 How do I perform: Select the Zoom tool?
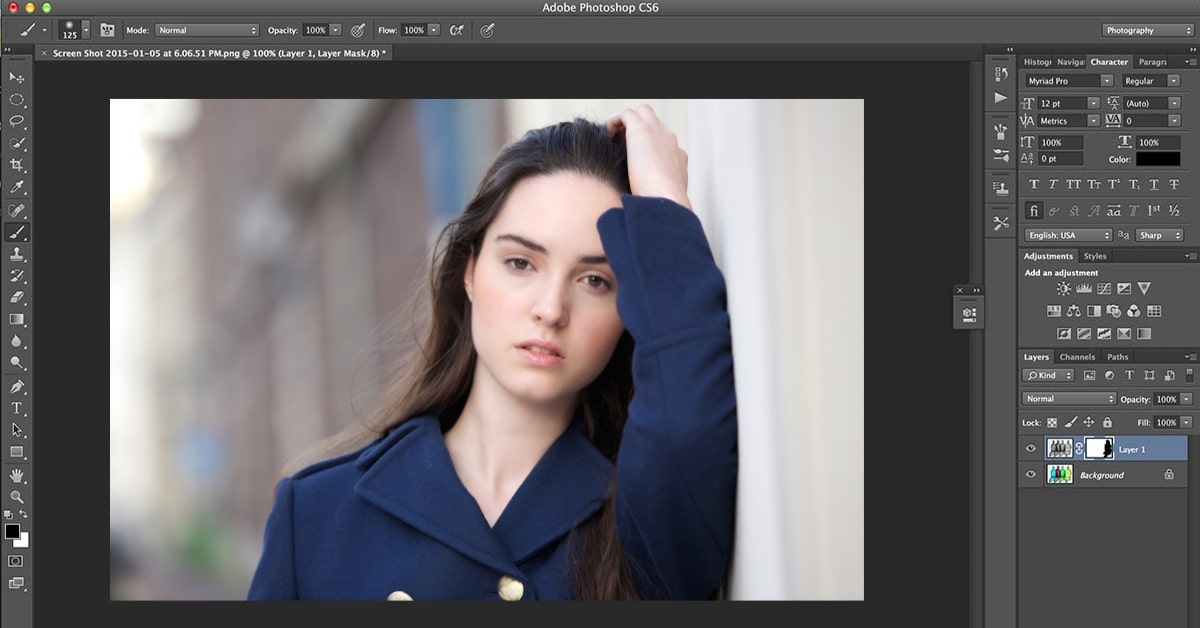point(17,497)
